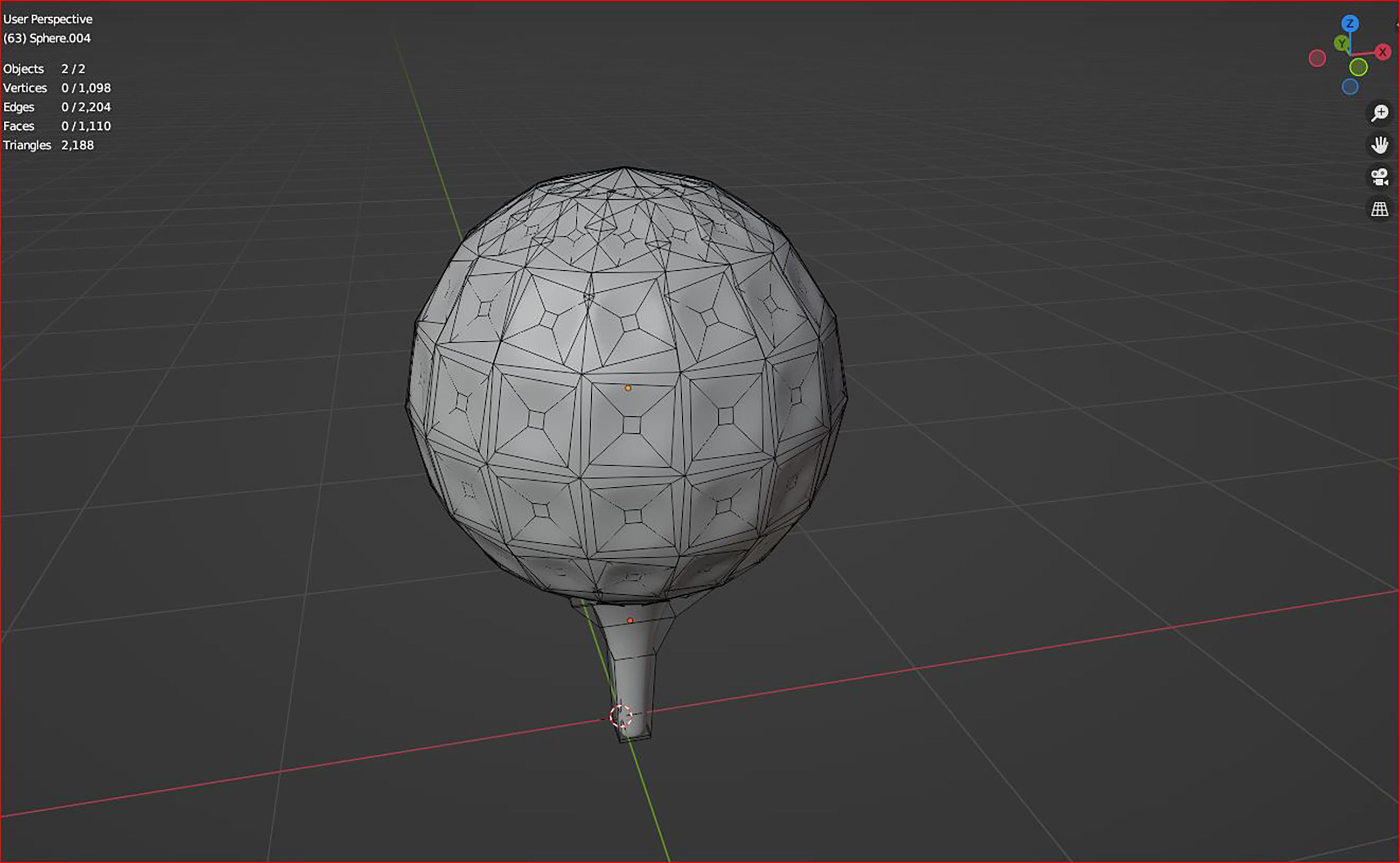The height and width of the screenshot is (863, 1400).
Task: Click the 3D cursor at the stem base
Action: pos(621,716)
